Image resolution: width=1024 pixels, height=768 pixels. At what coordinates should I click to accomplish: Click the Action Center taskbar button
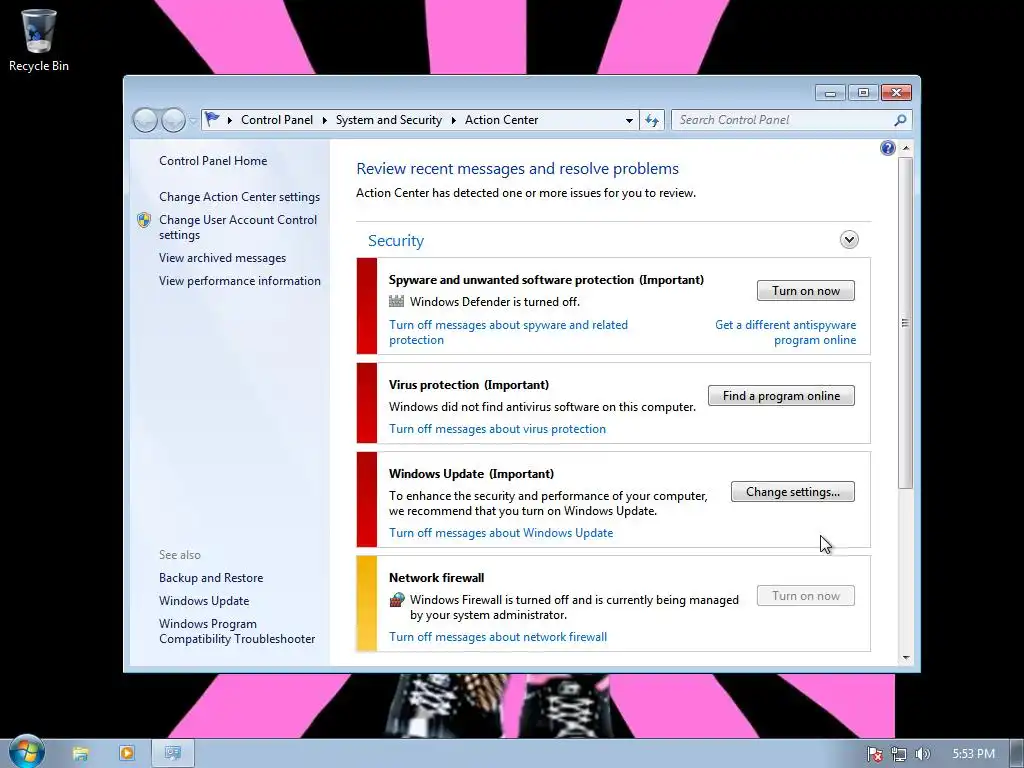(173, 753)
